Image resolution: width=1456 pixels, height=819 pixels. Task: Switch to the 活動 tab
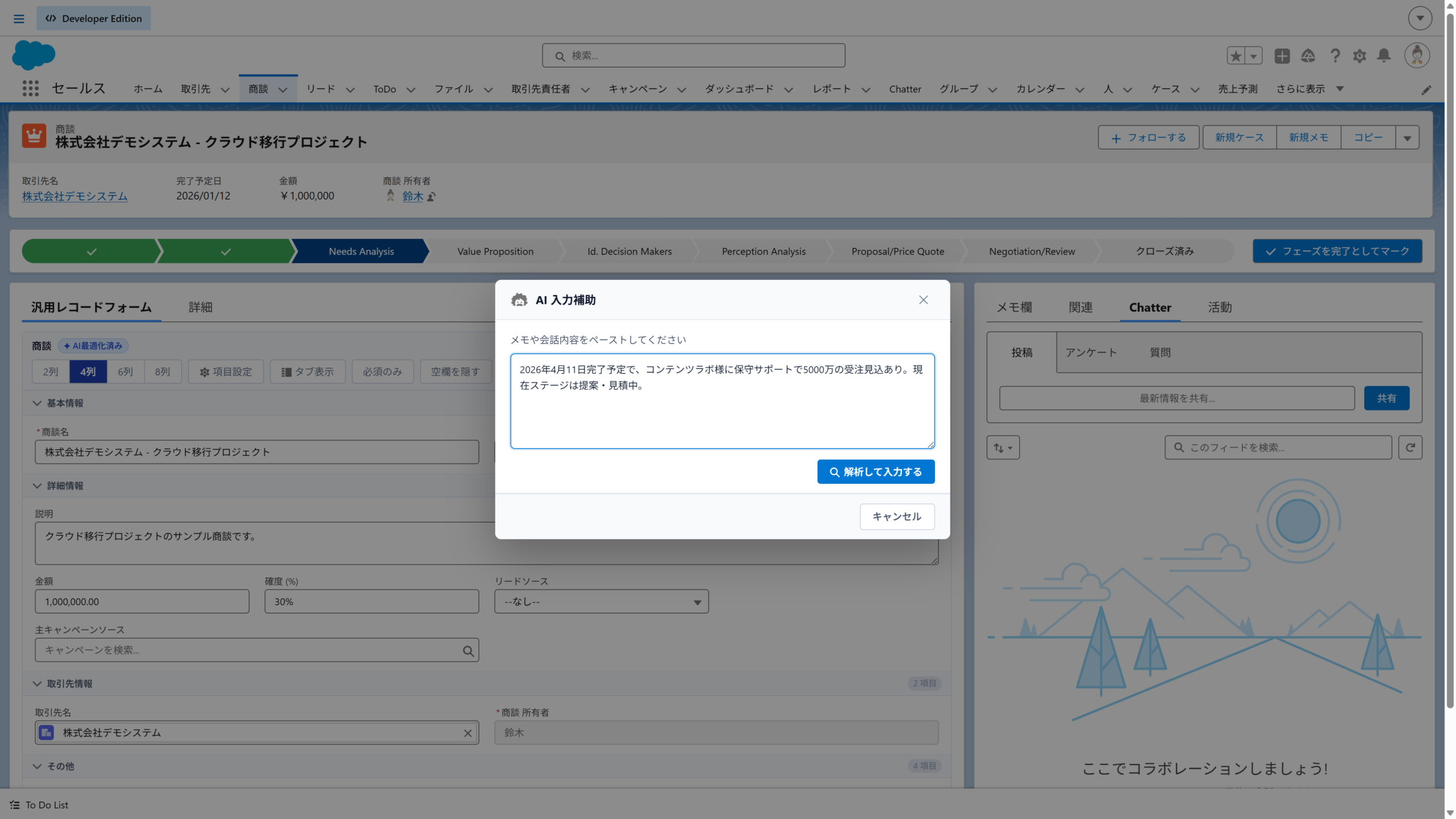[1219, 308]
